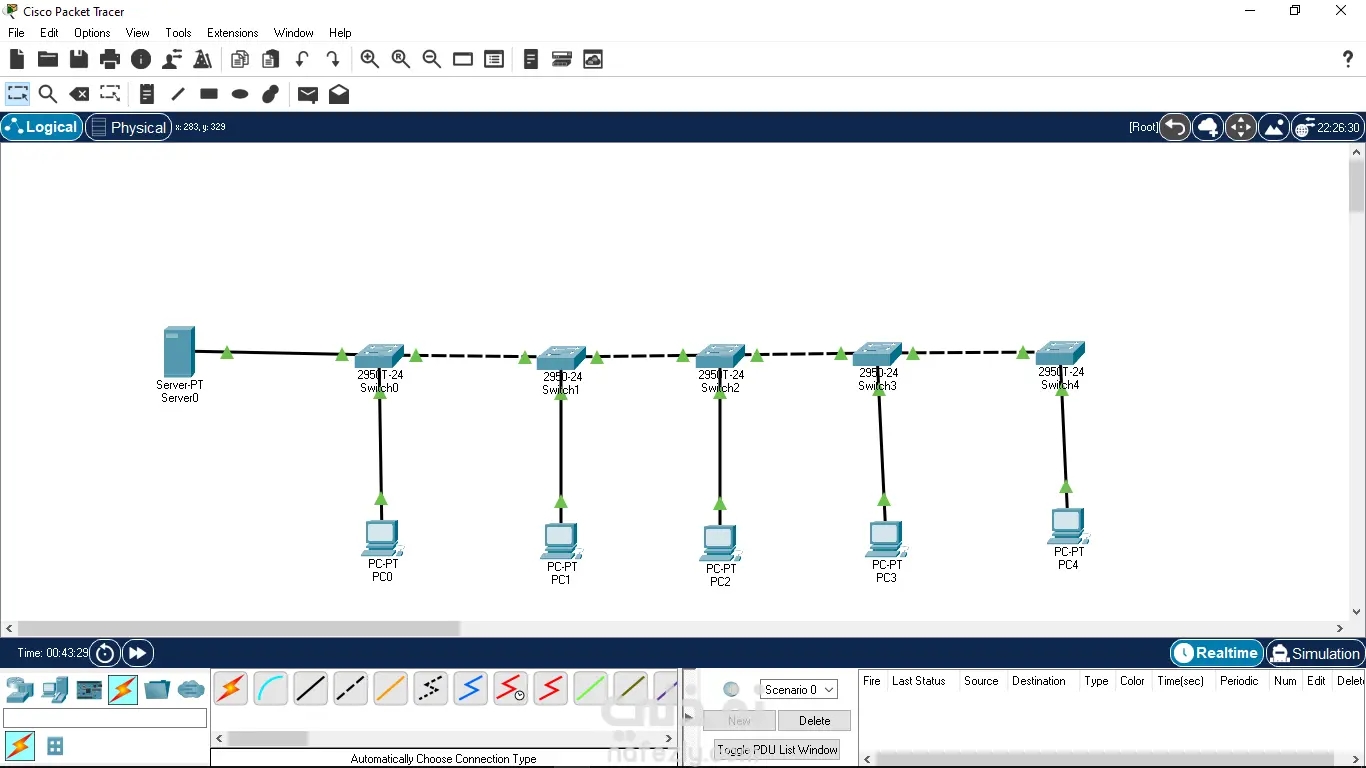Switch to the Logical workspace
This screenshot has width=1366, height=768.
(42, 127)
